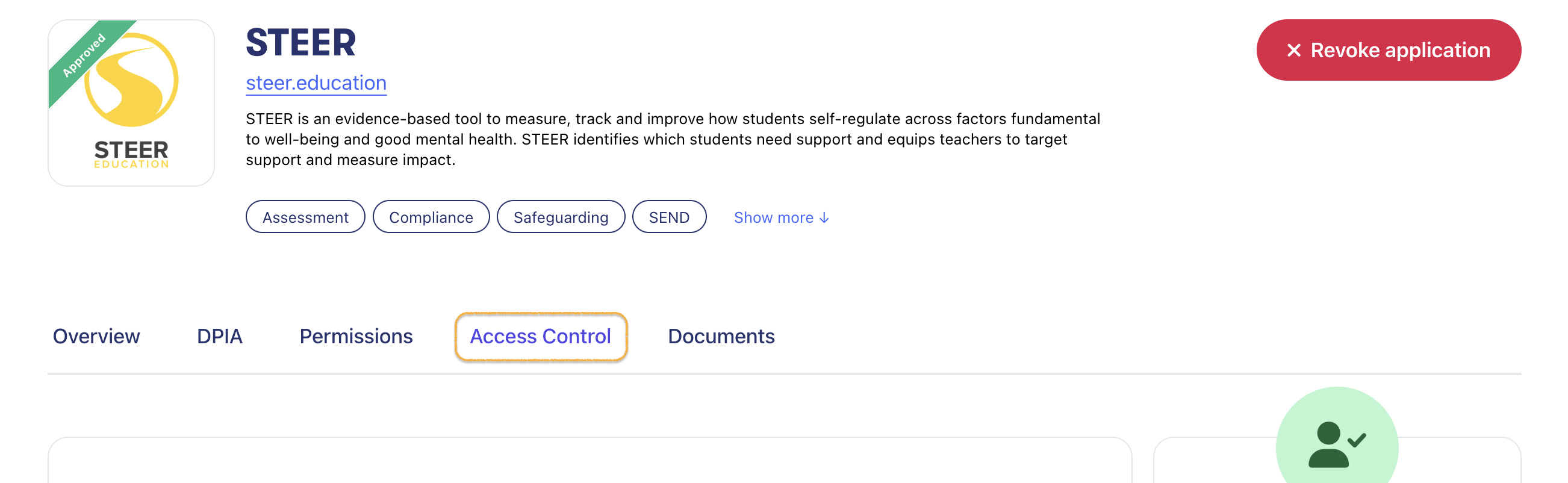Click the STEER application title heading
1568x483 pixels.
300,43
